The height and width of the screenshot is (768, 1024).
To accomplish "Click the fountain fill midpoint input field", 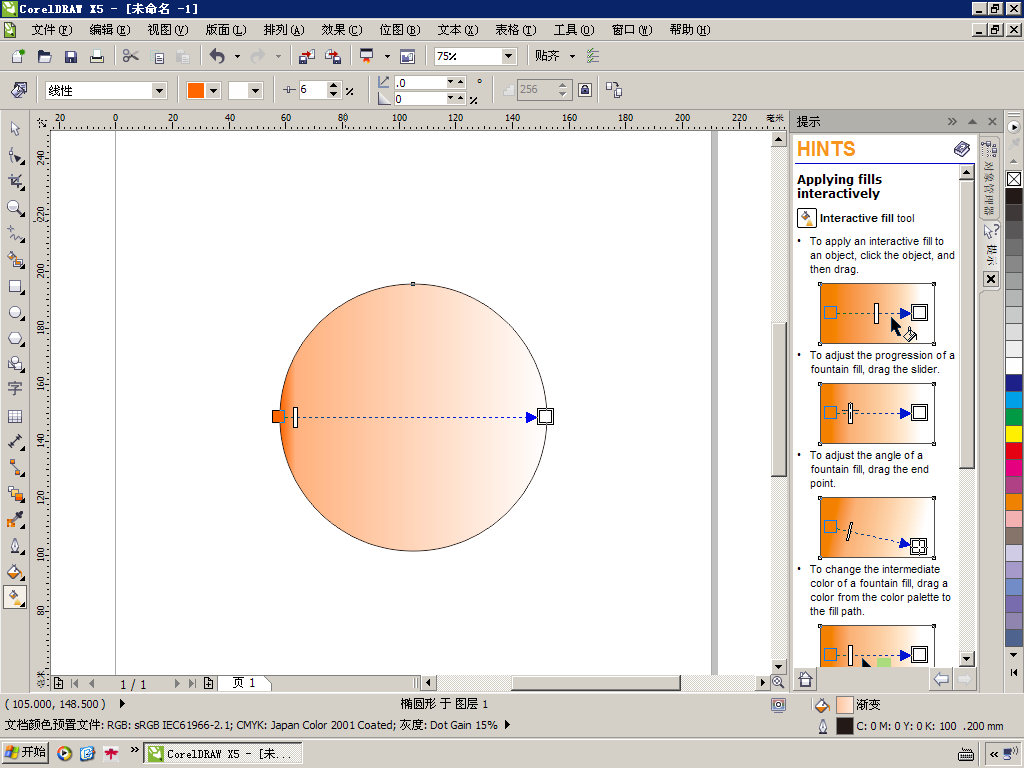I will pos(312,90).
